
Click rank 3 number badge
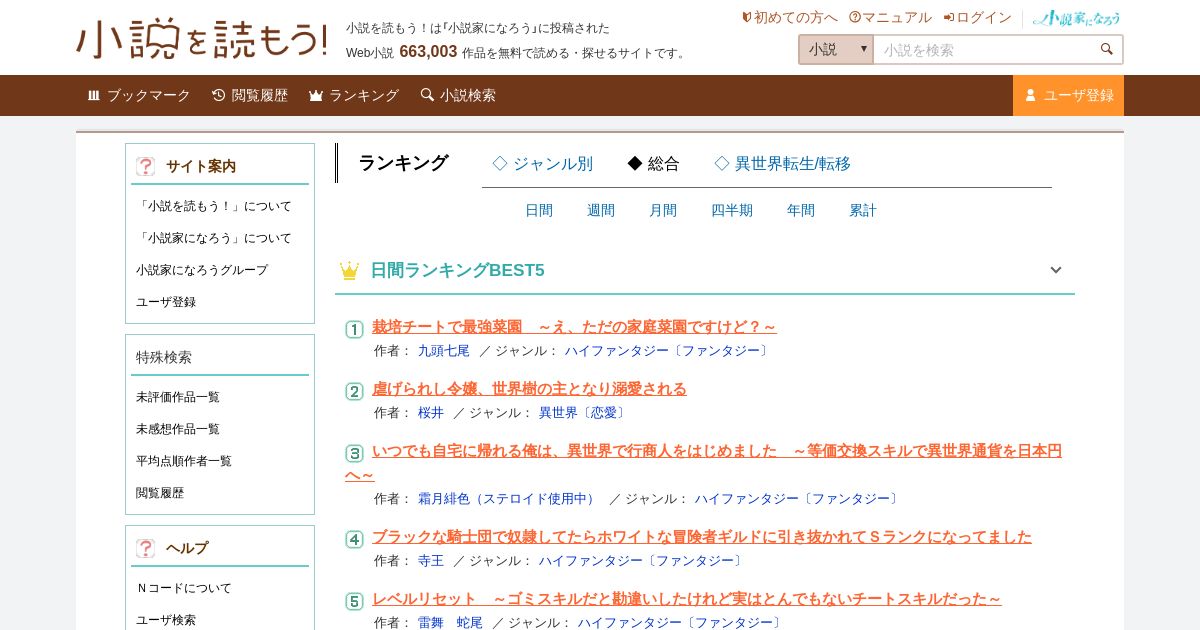[x=354, y=453]
